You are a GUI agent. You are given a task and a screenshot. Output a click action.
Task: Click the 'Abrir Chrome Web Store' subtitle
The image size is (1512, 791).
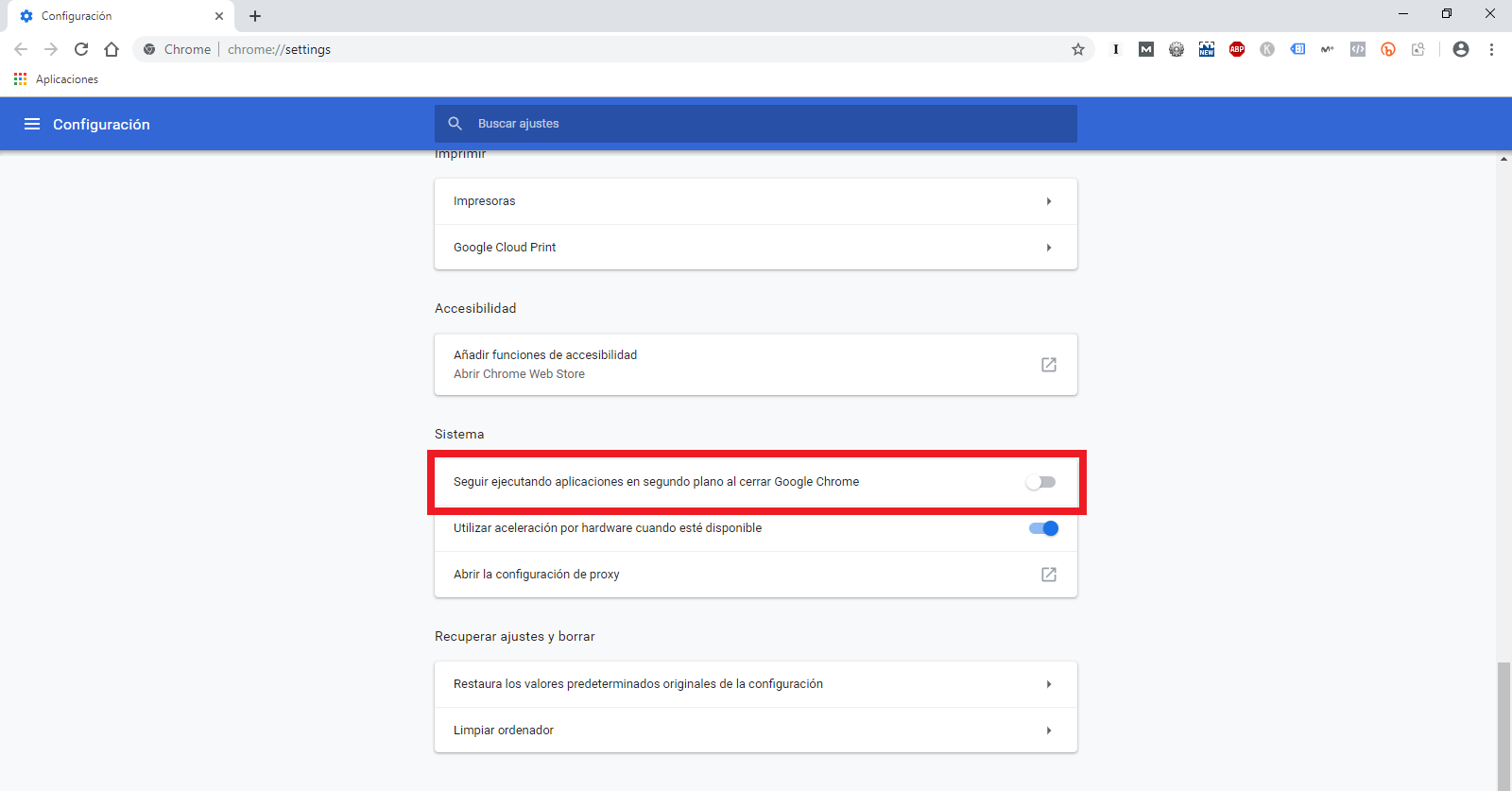click(x=519, y=374)
